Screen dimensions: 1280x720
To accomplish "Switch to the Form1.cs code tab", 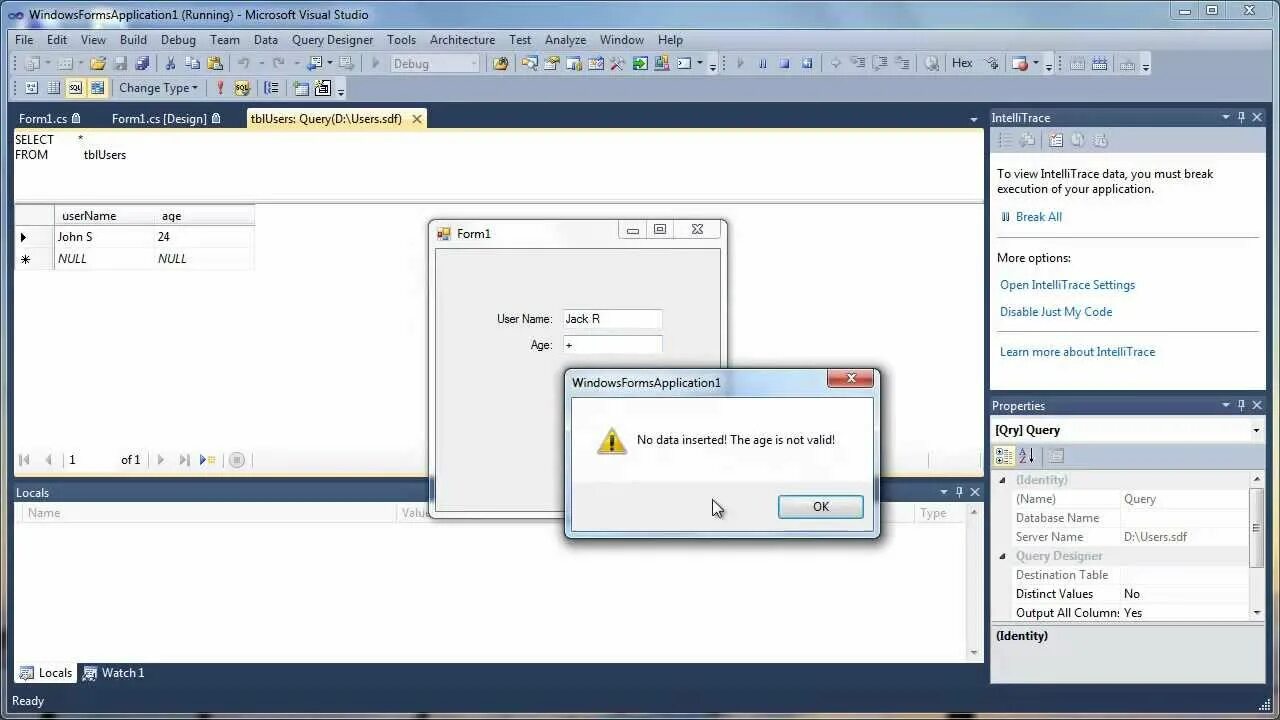I will (50, 119).
